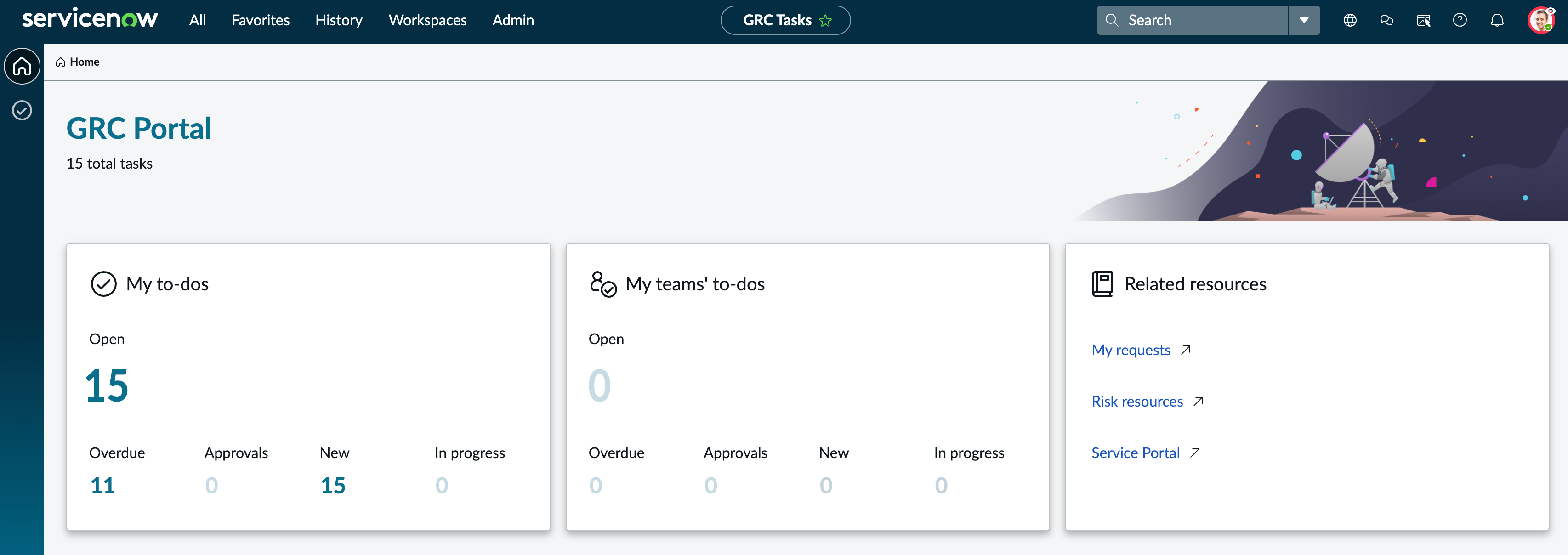The height and width of the screenshot is (555, 1568).
Task: Click the '15 total tasks' text
Action: point(109,164)
